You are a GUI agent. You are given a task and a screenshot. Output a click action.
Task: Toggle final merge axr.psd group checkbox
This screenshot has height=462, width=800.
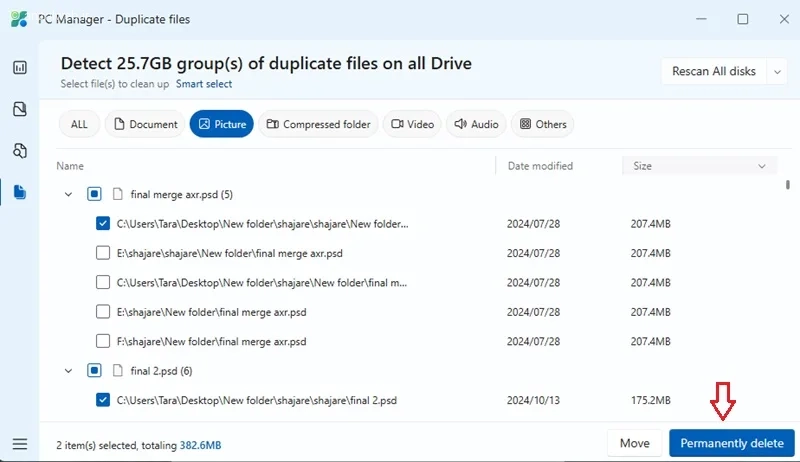(x=94, y=194)
